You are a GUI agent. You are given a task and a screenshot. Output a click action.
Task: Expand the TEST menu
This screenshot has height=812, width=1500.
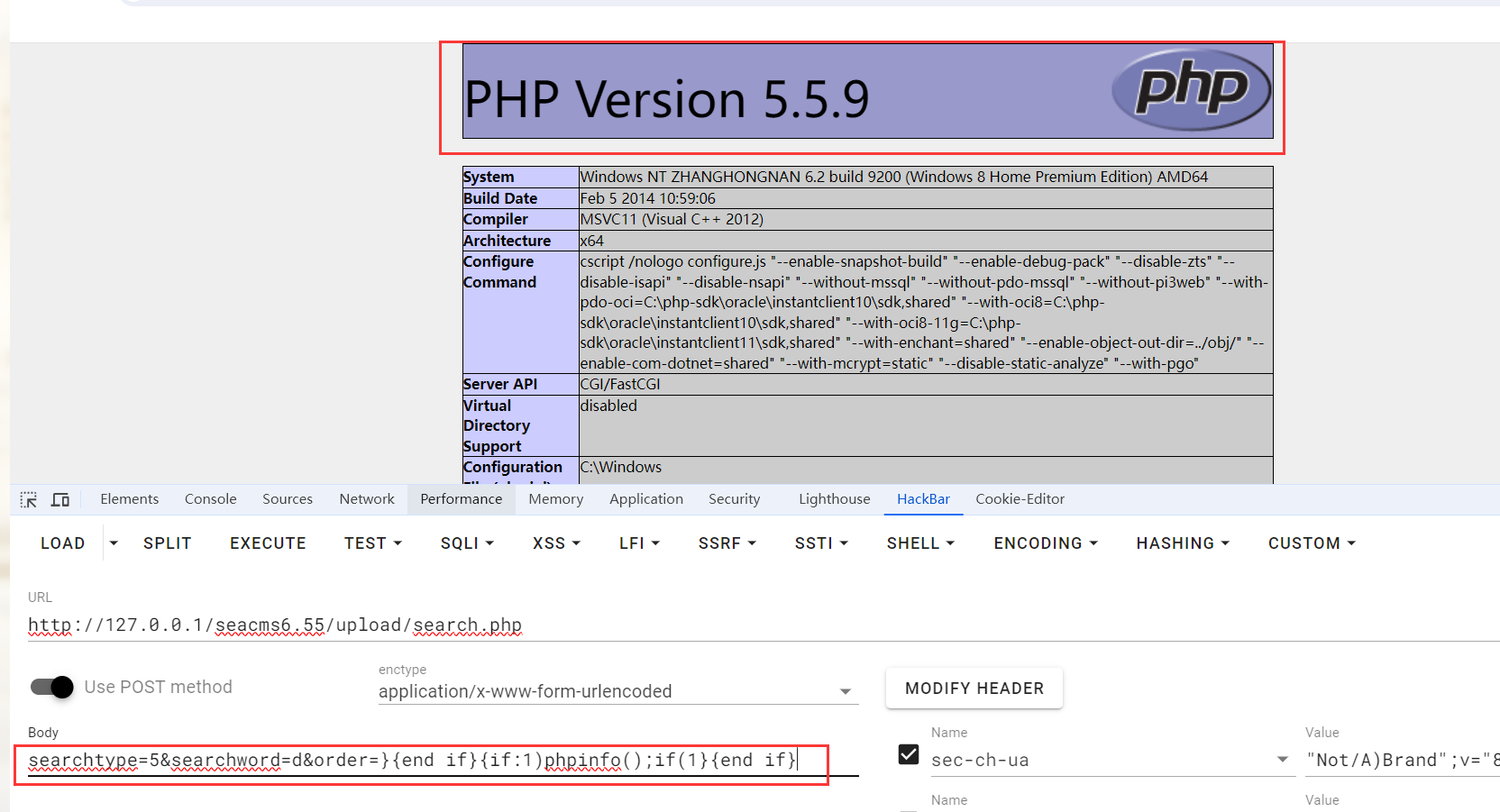pos(373,543)
